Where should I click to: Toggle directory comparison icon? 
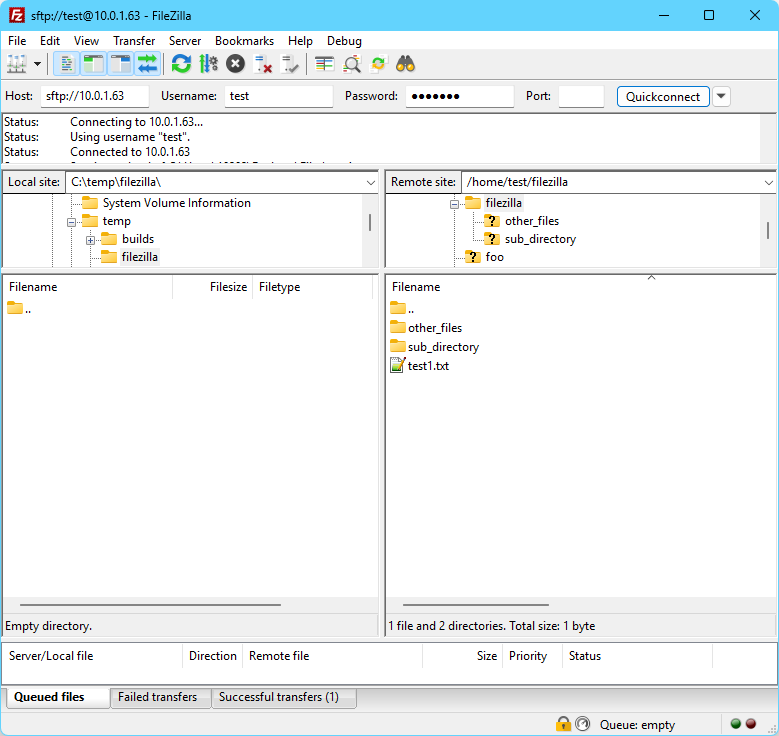(x=352, y=64)
